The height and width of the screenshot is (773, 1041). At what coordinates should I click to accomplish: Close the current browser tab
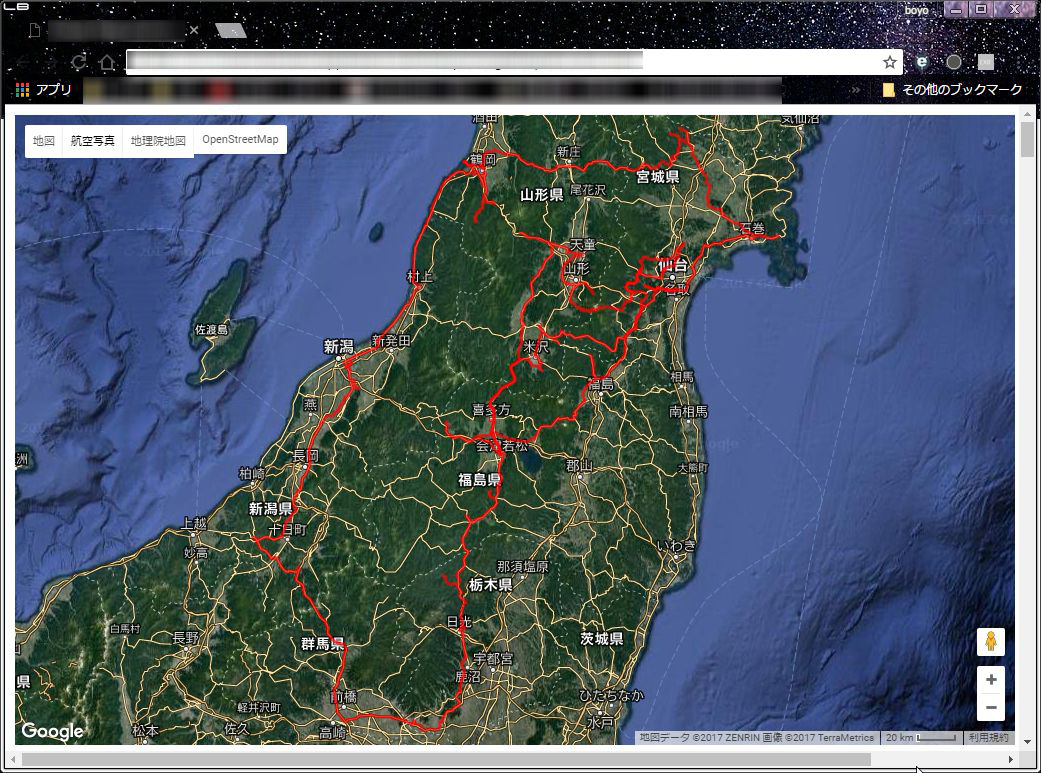[x=194, y=30]
